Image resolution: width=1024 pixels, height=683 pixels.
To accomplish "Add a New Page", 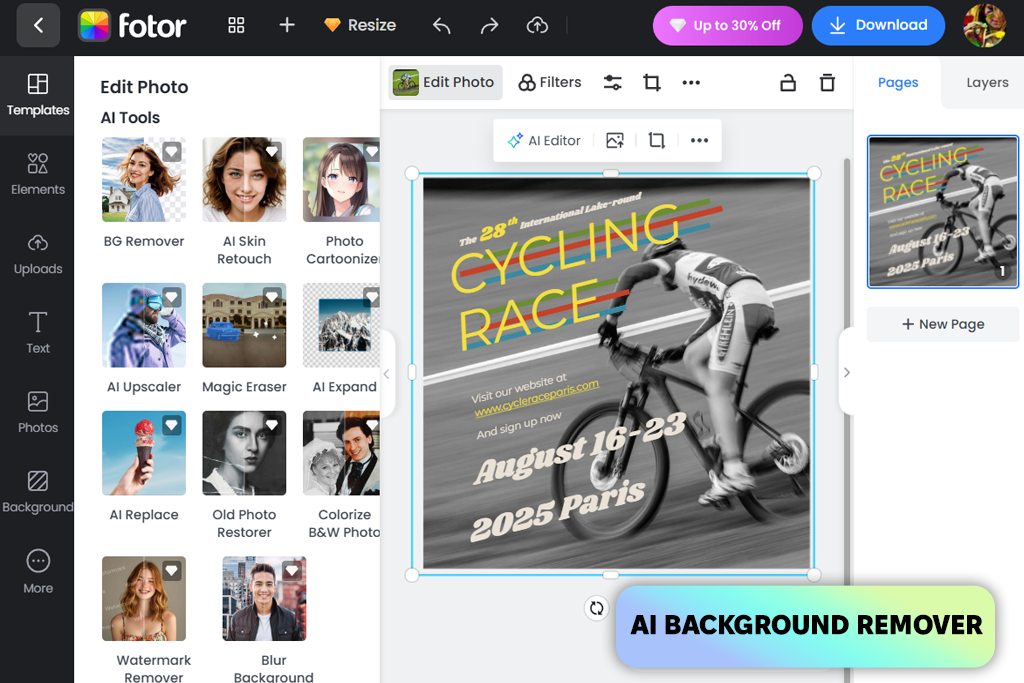I will [x=942, y=324].
